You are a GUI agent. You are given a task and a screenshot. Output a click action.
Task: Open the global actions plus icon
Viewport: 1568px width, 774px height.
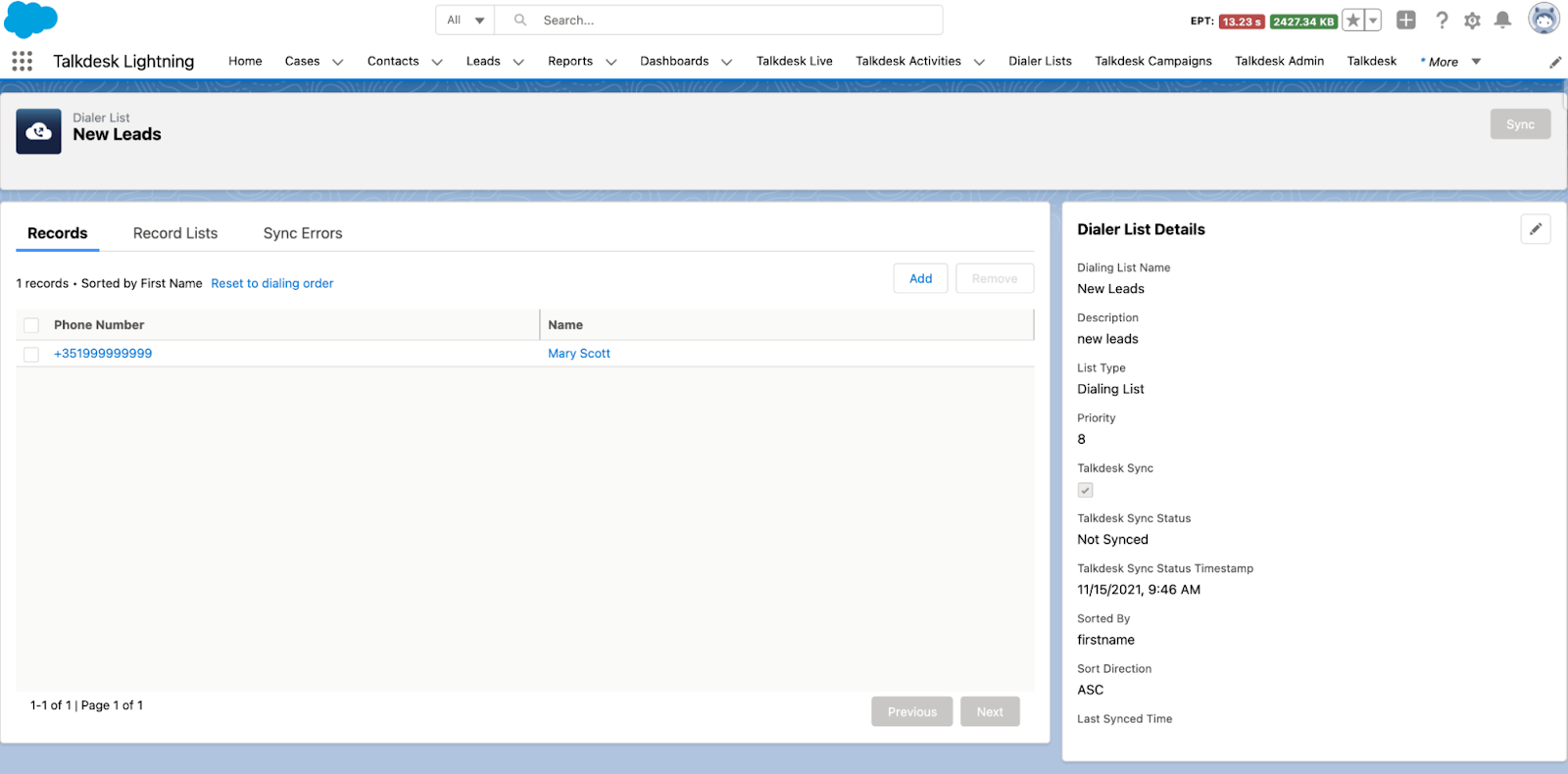click(x=1406, y=20)
